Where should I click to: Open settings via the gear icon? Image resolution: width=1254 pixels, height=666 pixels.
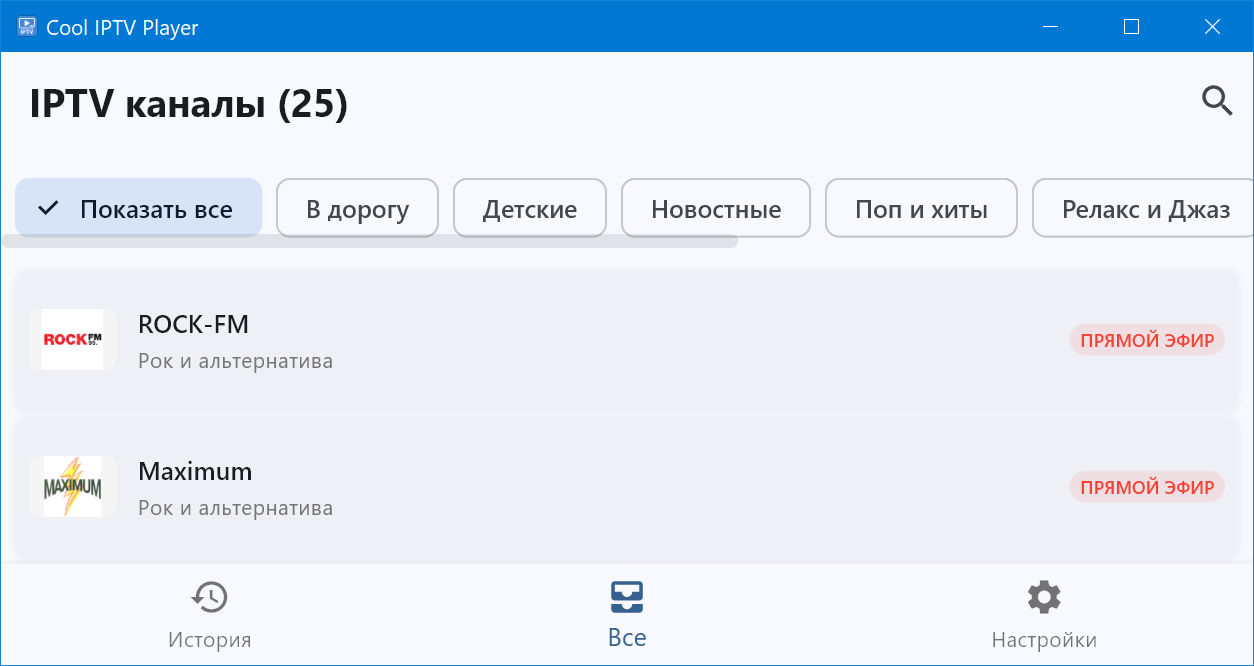[1044, 596]
